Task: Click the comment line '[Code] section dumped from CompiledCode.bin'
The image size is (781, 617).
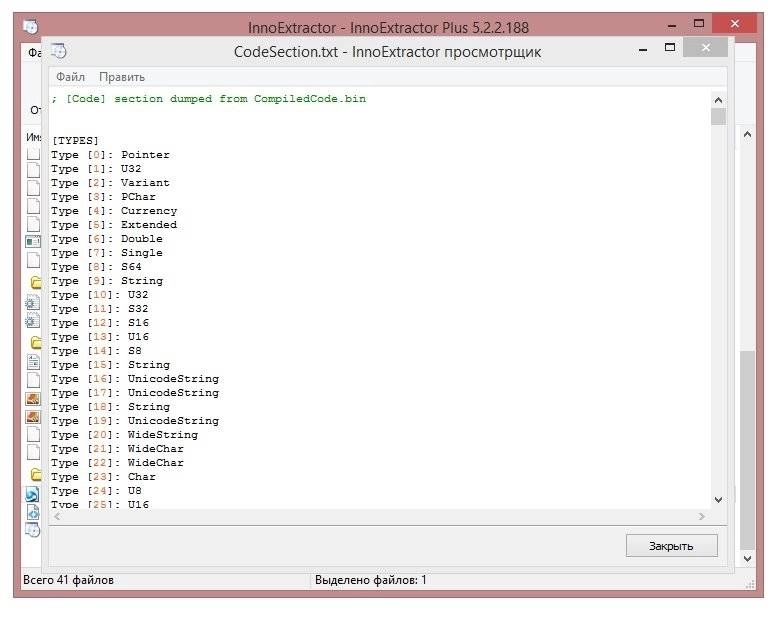Action: tap(209, 99)
